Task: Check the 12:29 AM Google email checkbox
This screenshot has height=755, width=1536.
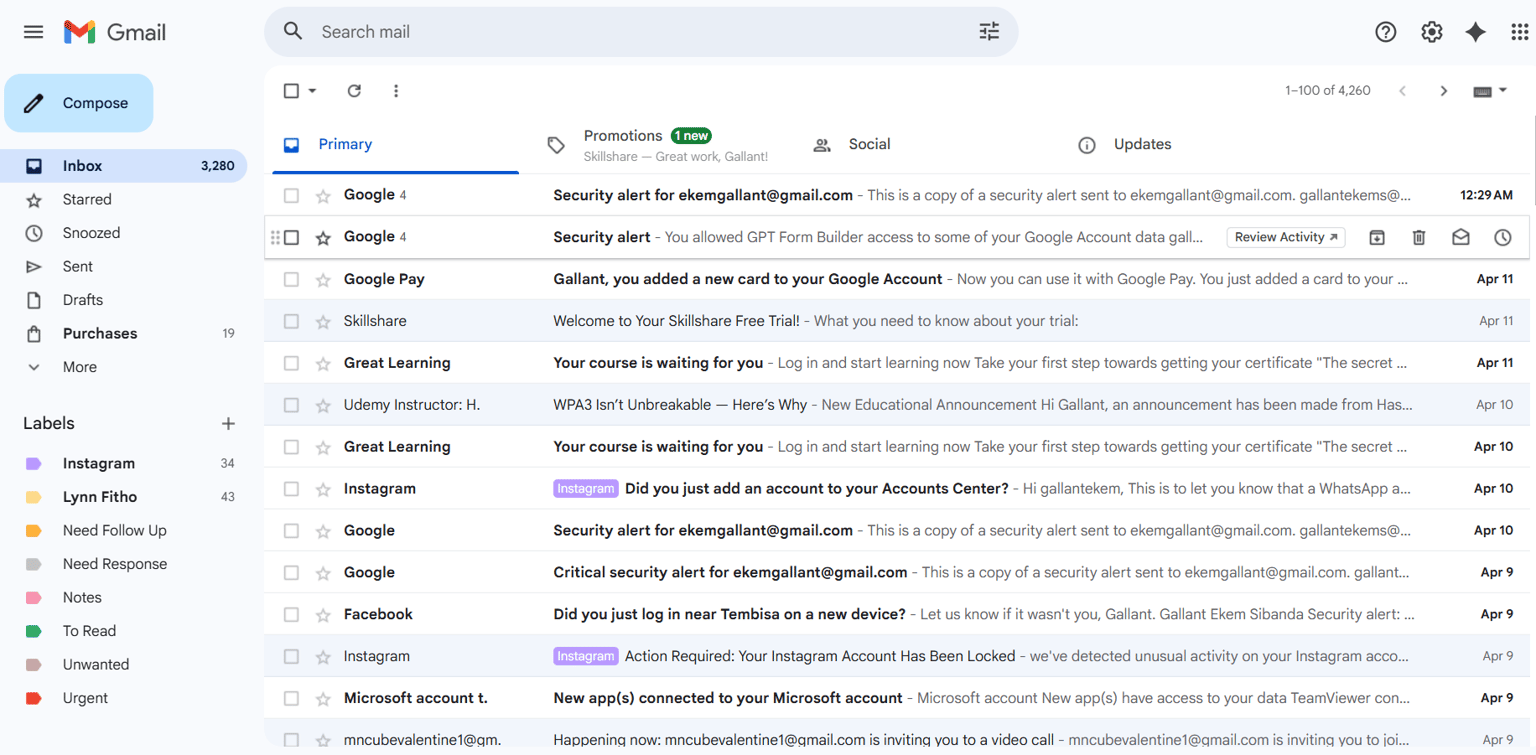Action: 291,196
